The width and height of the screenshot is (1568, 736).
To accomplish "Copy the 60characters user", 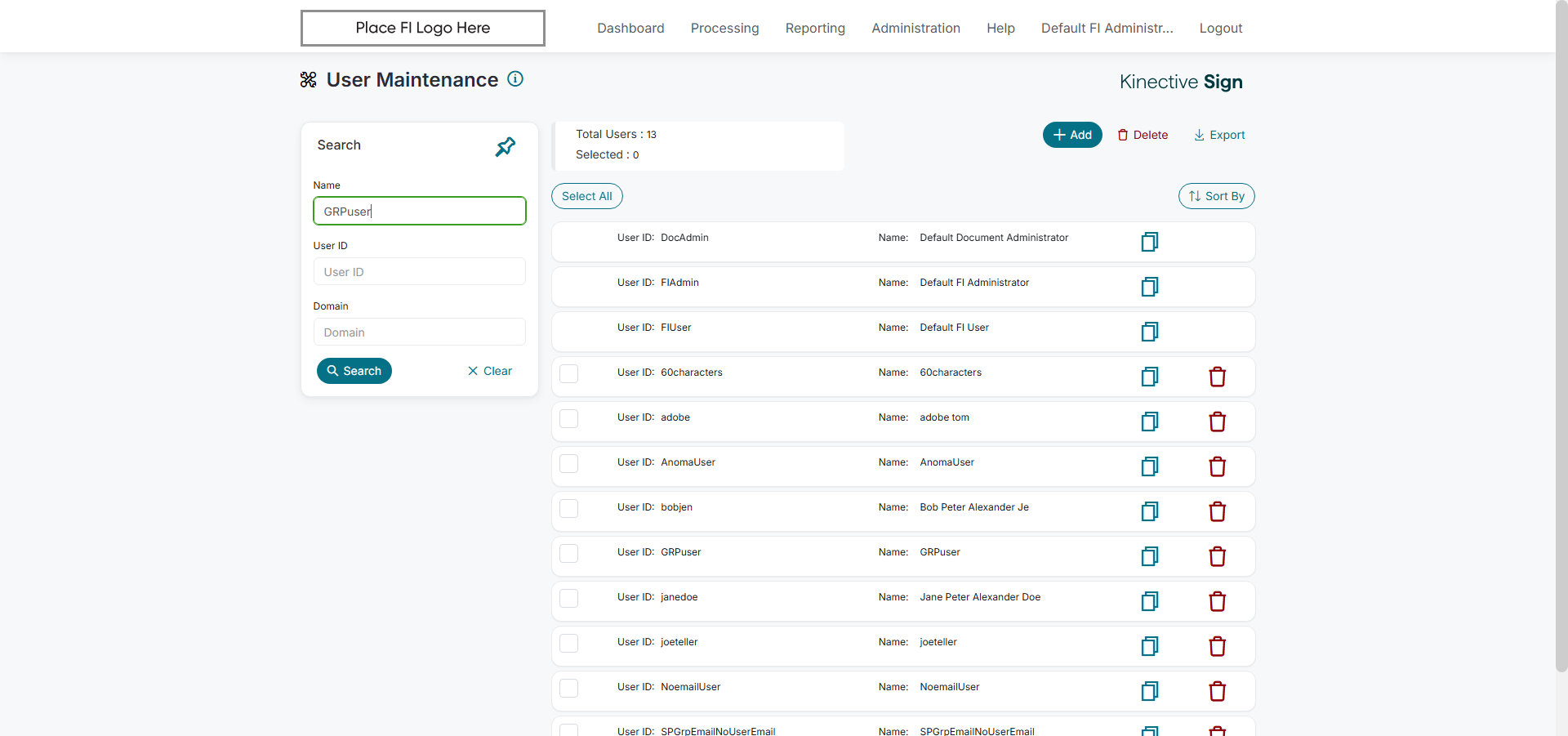I will coord(1150,377).
